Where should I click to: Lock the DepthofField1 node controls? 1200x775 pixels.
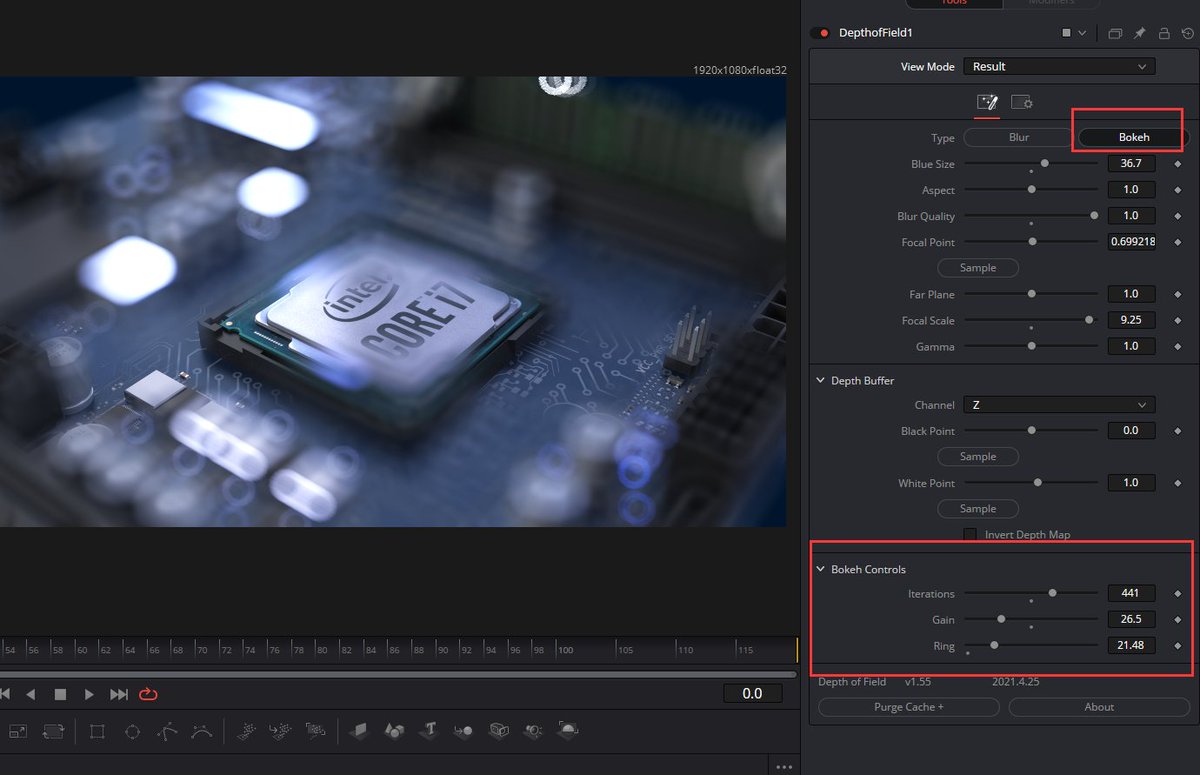tap(1164, 33)
